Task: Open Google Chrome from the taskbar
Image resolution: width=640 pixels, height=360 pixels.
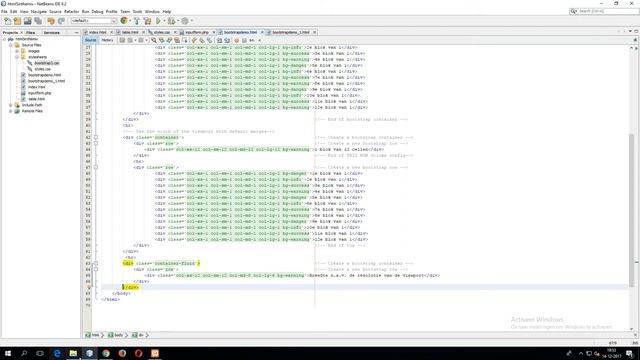Action: pyautogui.click(x=106, y=353)
